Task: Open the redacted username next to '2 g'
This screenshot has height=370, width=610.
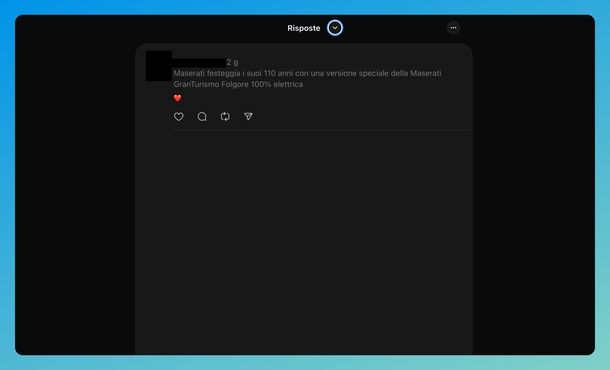Action: (x=199, y=63)
